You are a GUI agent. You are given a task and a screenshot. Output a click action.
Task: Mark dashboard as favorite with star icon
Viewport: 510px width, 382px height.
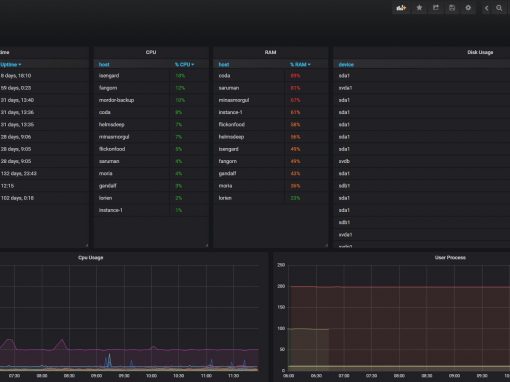tap(419, 8)
